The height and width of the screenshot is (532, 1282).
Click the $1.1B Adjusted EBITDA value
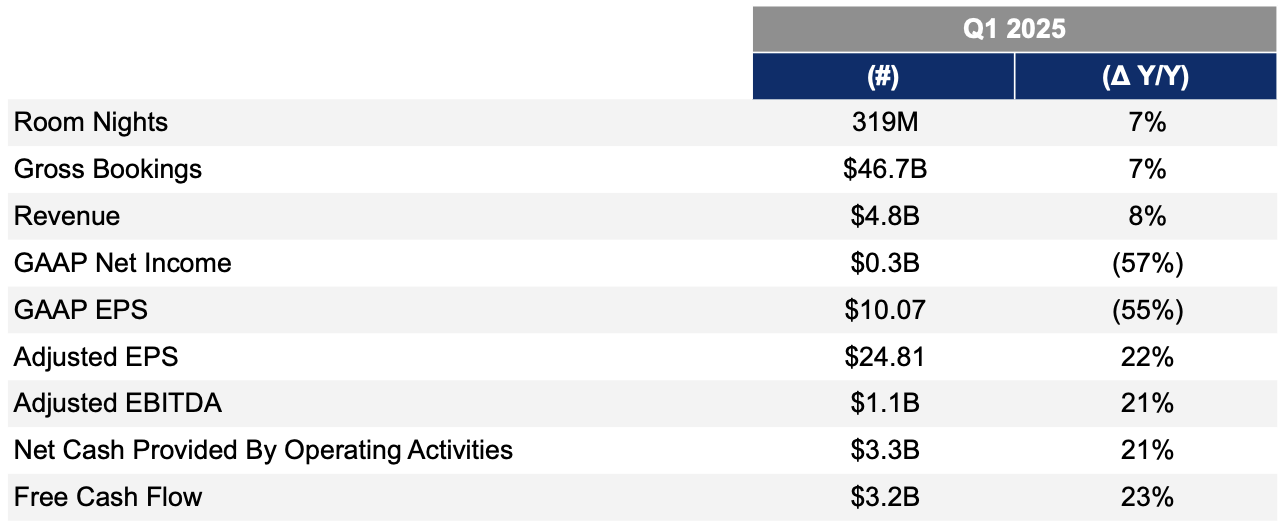pos(884,404)
